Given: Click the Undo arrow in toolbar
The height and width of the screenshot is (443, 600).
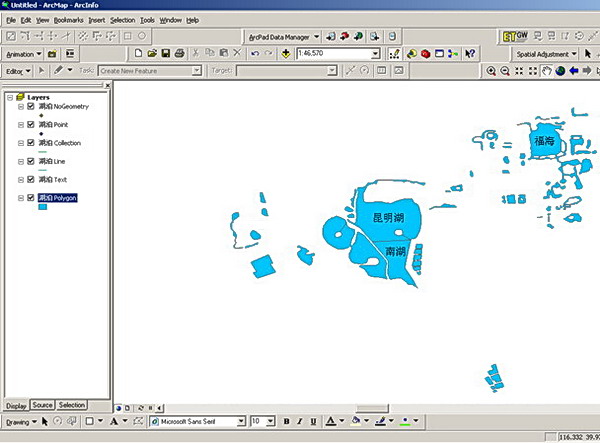Looking at the screenshot, I should [x=256, y=53].
